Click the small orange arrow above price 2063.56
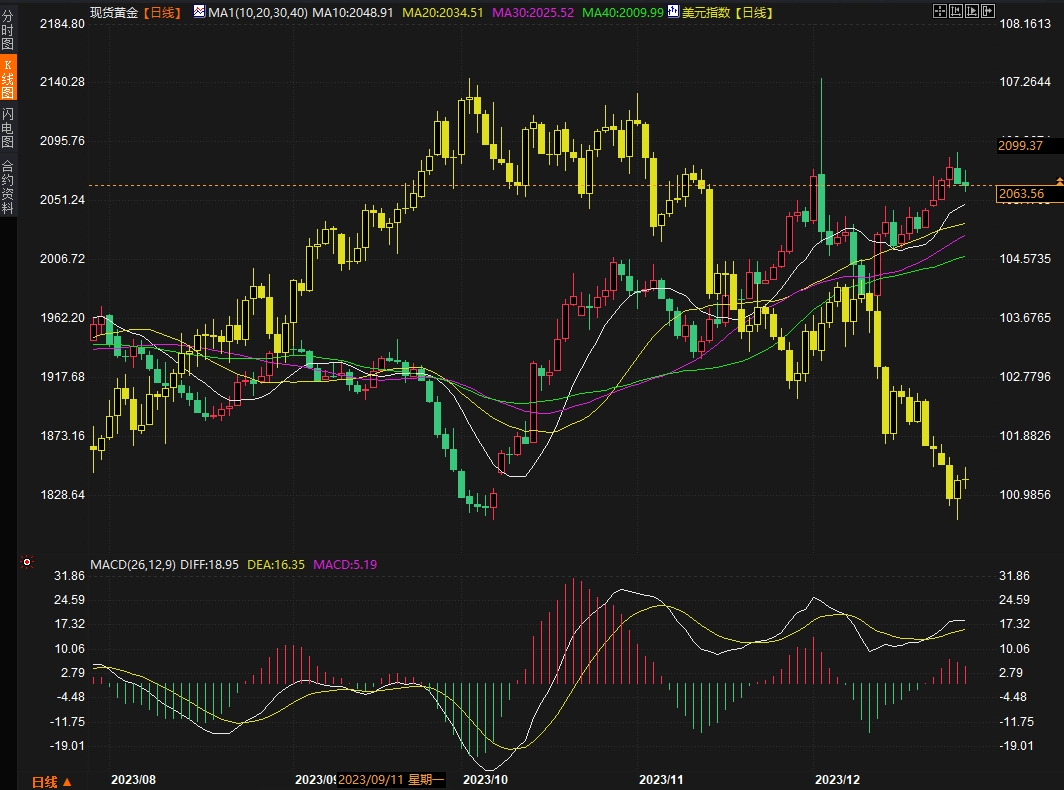 coord(1059,181)
